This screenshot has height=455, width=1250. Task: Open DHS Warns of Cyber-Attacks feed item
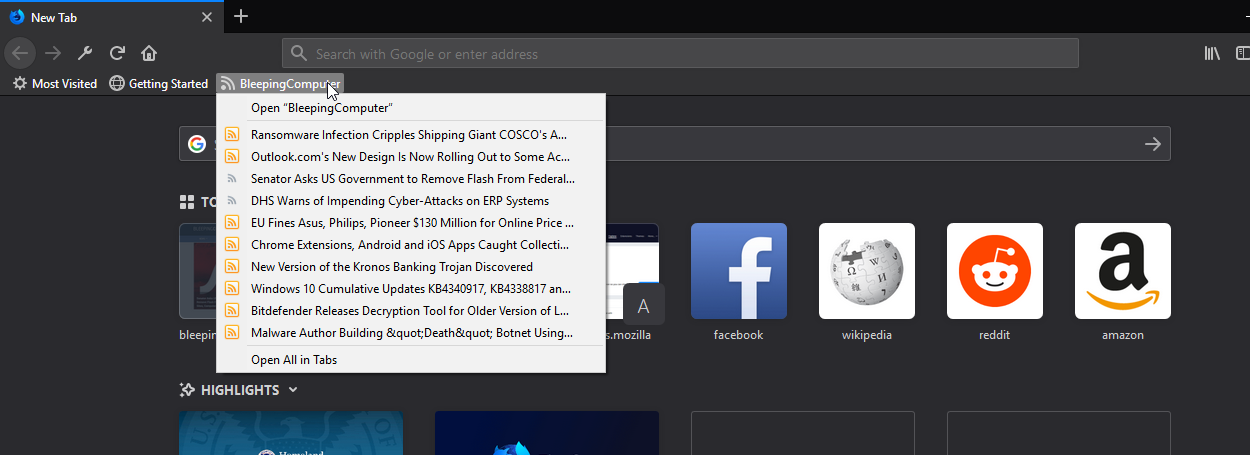point(411,201)
